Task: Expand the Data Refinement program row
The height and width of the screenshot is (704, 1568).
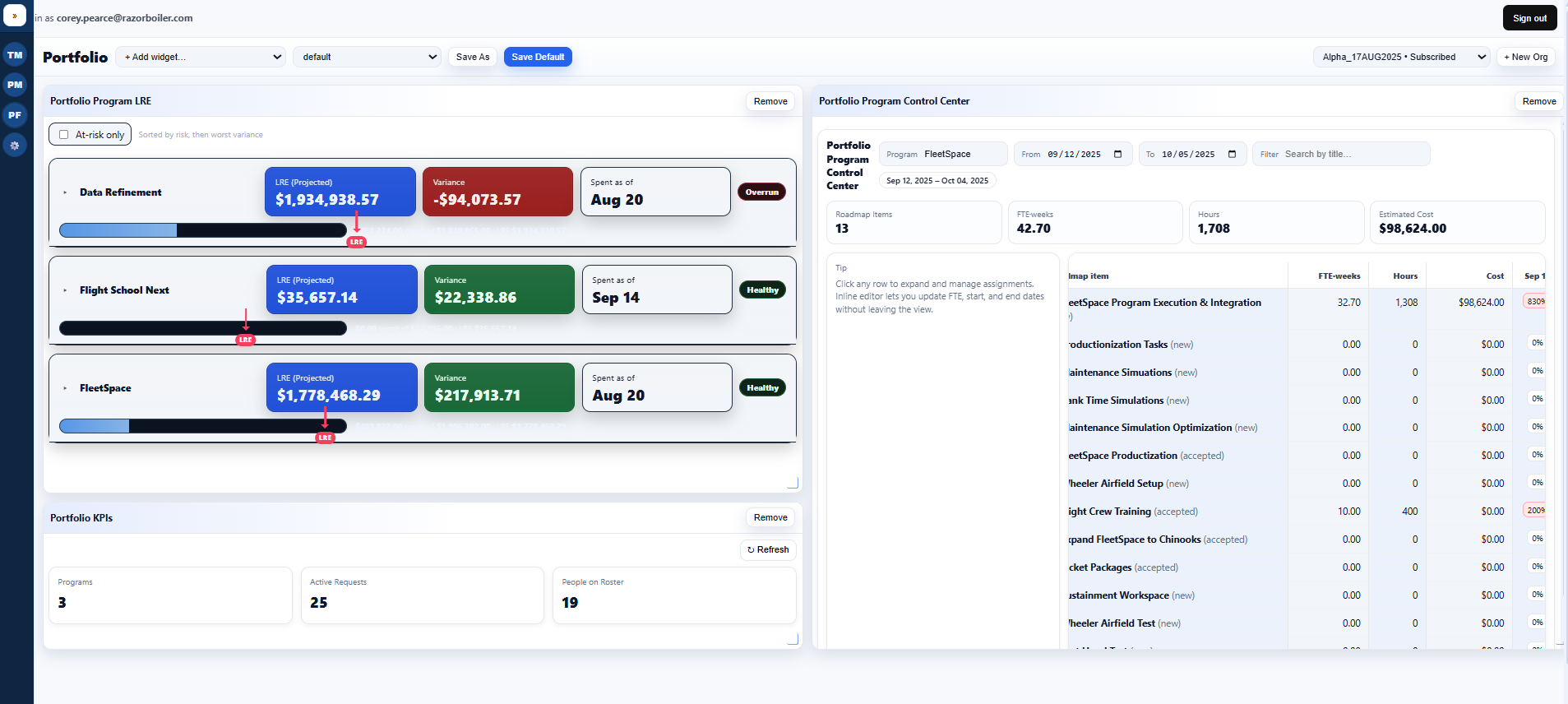Action: [x=65, y=192]
